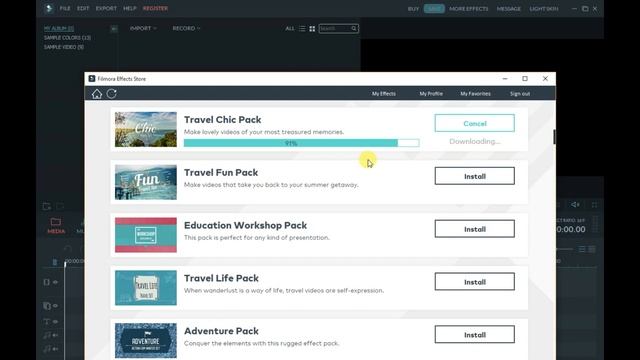Screen dimensions: 640x360
Task: Click the Filmora Effects Store title icon
Action: pyautogui.click(x=92, y=79)
